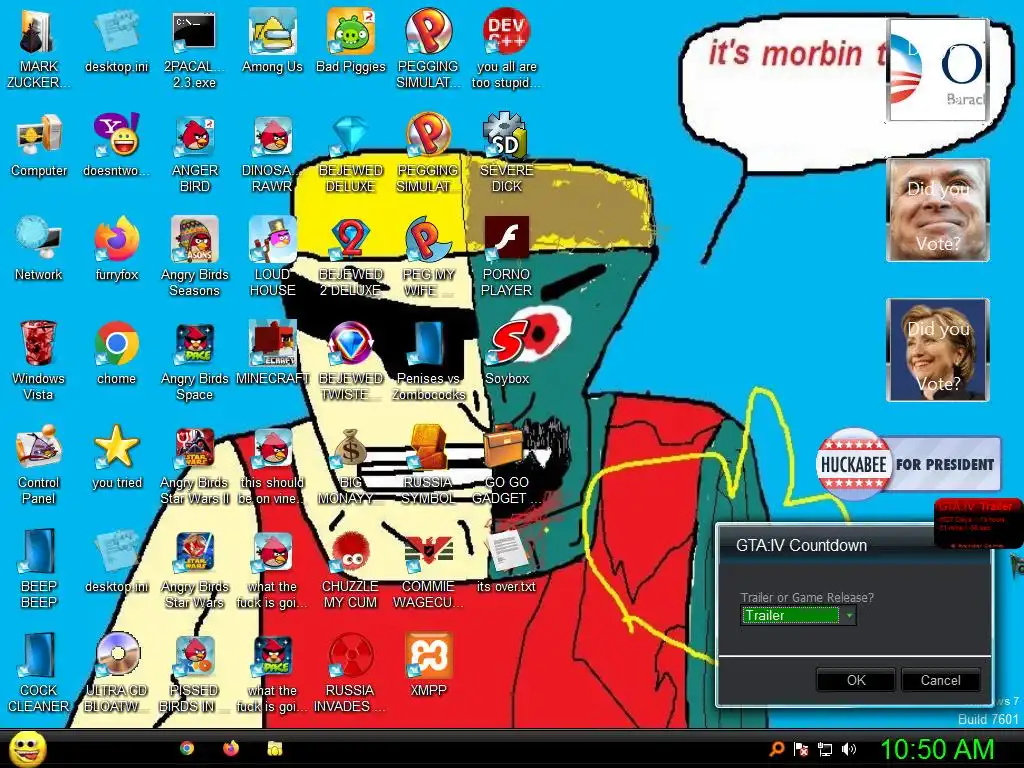The width and height of the screenshot is (1024, 768).
Task: Click the red GTA:IV Trailer countdown gadget
Action: 978,524
